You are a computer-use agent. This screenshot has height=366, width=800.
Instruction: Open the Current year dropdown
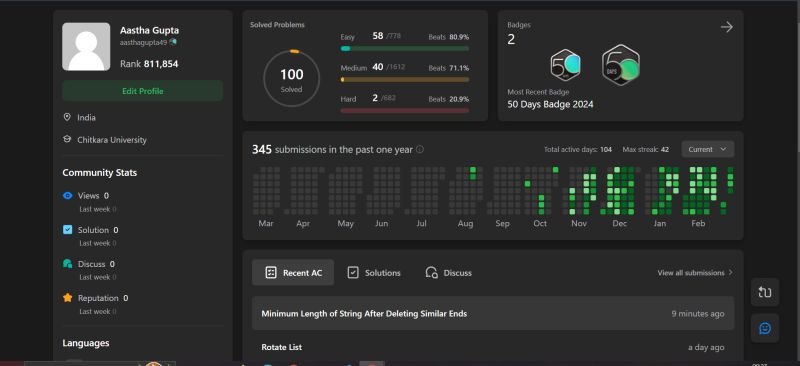[x=708, y=150]
